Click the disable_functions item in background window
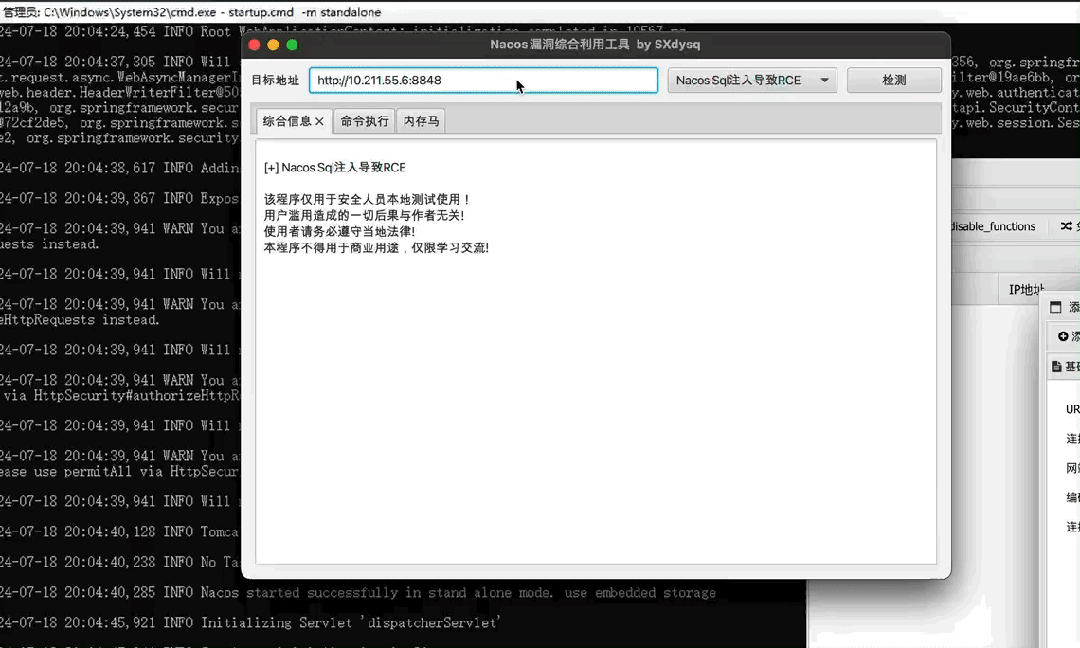 point(993,227)
